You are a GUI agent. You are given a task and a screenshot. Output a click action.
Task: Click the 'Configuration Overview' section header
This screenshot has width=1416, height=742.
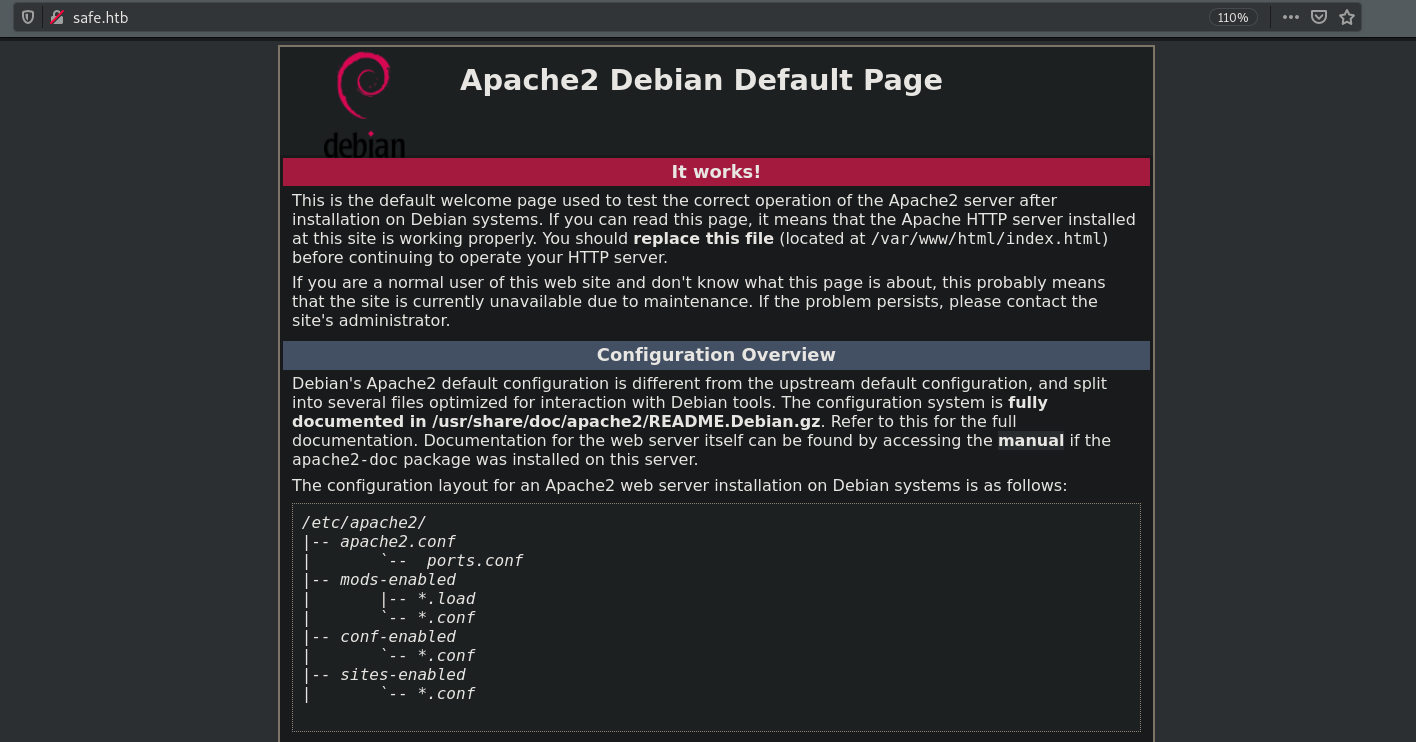coord(716,355)
